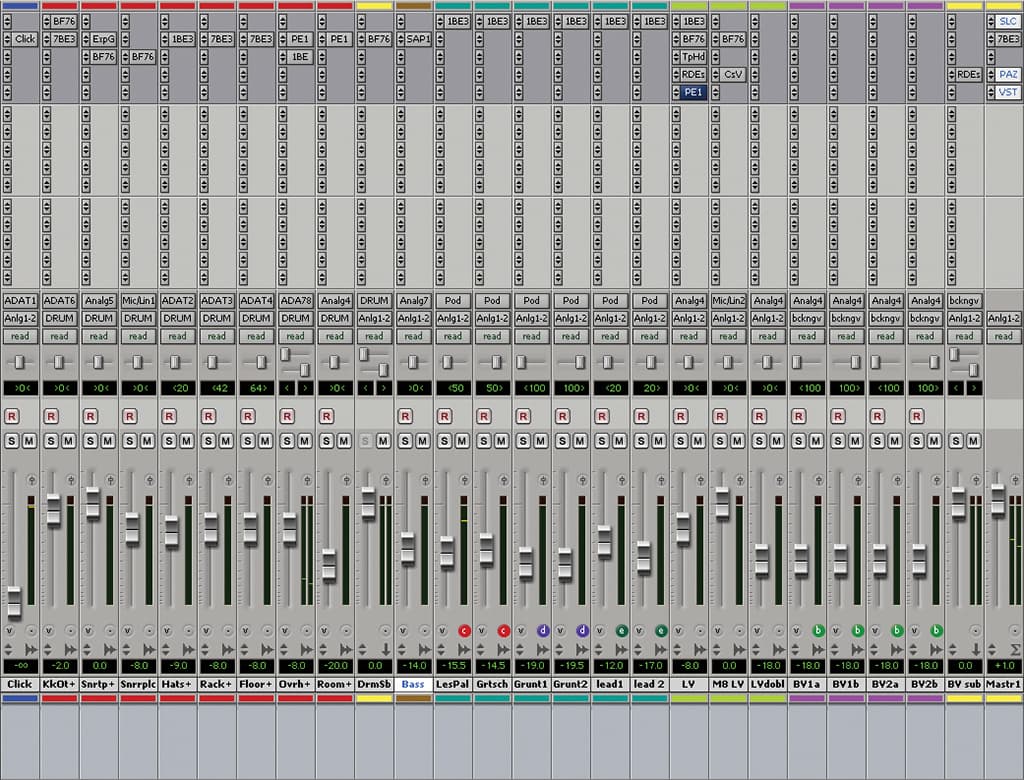This screenshot has width=1024, height=780.
Task: Click audio track type icon on Snrtp+ strip
Action: [x=110, y=650]
